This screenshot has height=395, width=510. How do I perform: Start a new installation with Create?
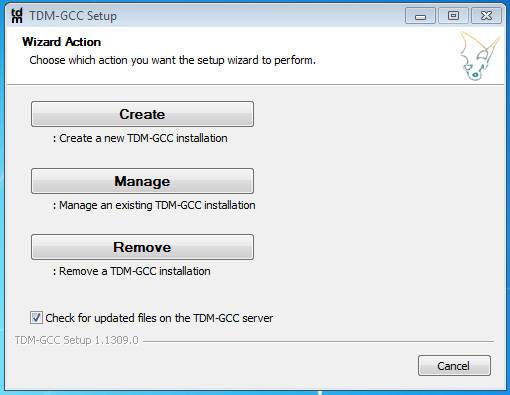pyautogui.click(x=142, y=114)
